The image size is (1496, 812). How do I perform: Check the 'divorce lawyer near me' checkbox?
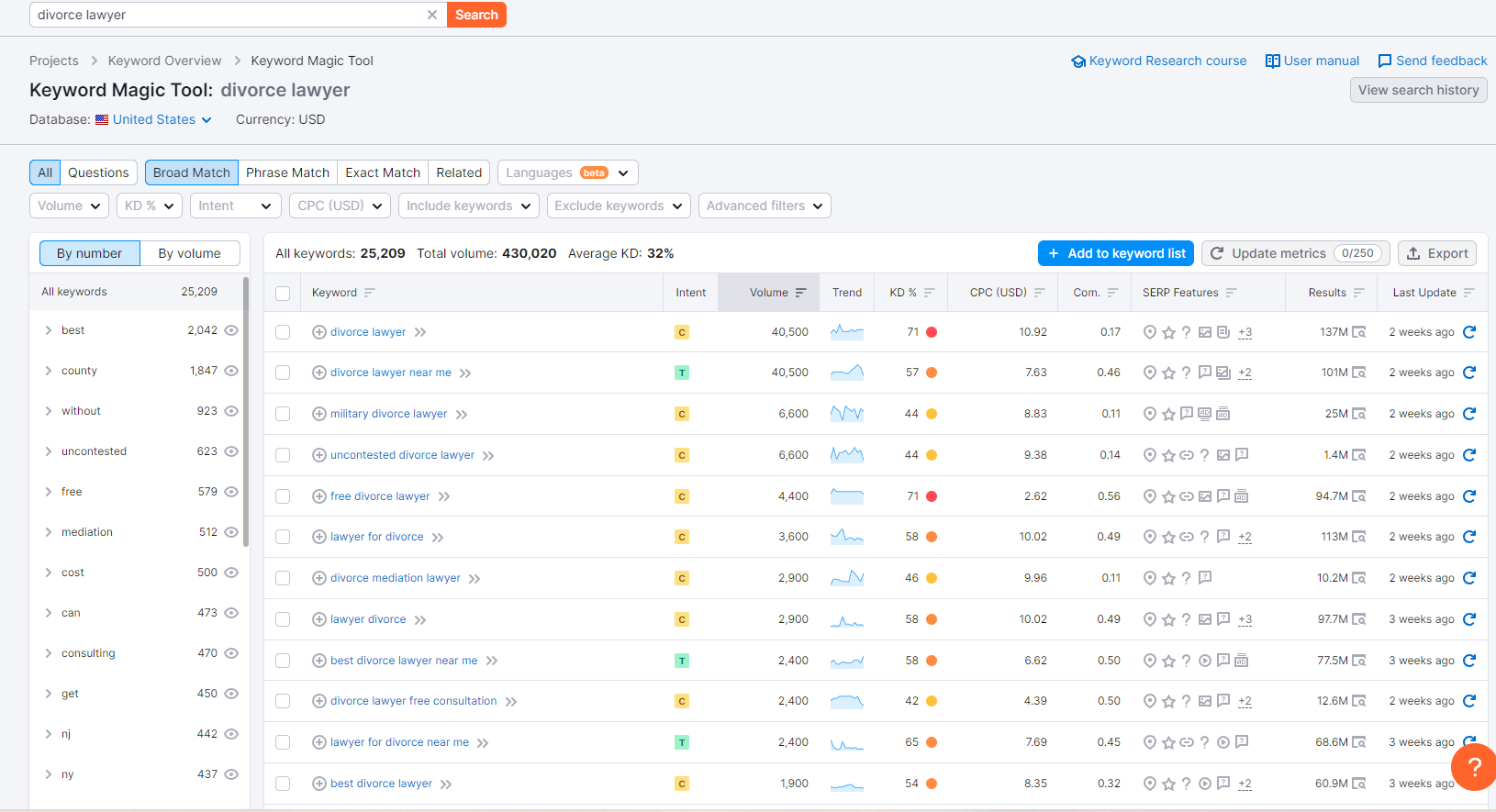click(x=283, y=373)
